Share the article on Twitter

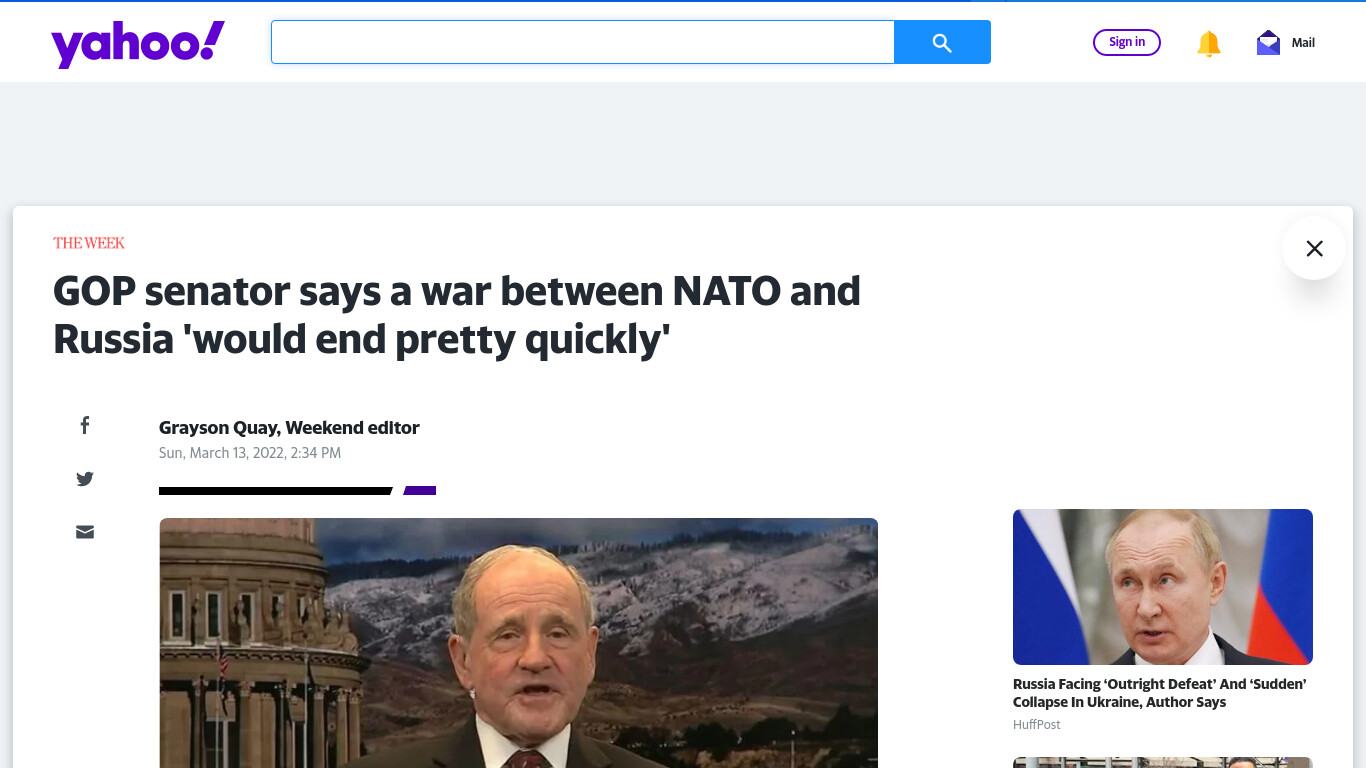click(85, 479)
